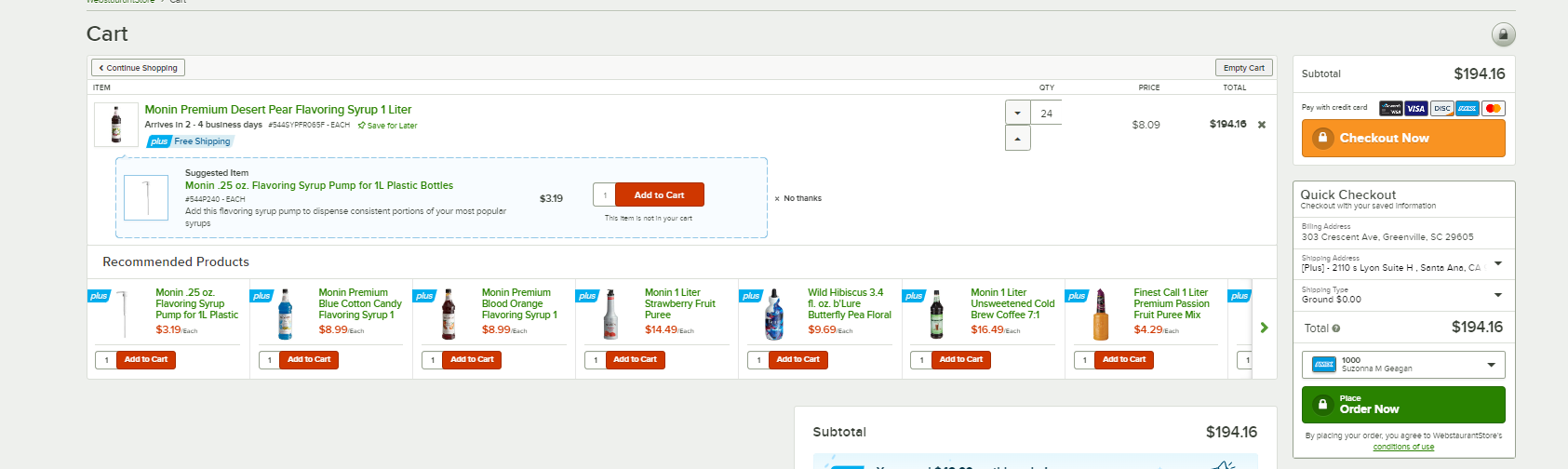Click the green Place Order Now button
This screenshot has width=1568, height=469.
(1403, 405)
